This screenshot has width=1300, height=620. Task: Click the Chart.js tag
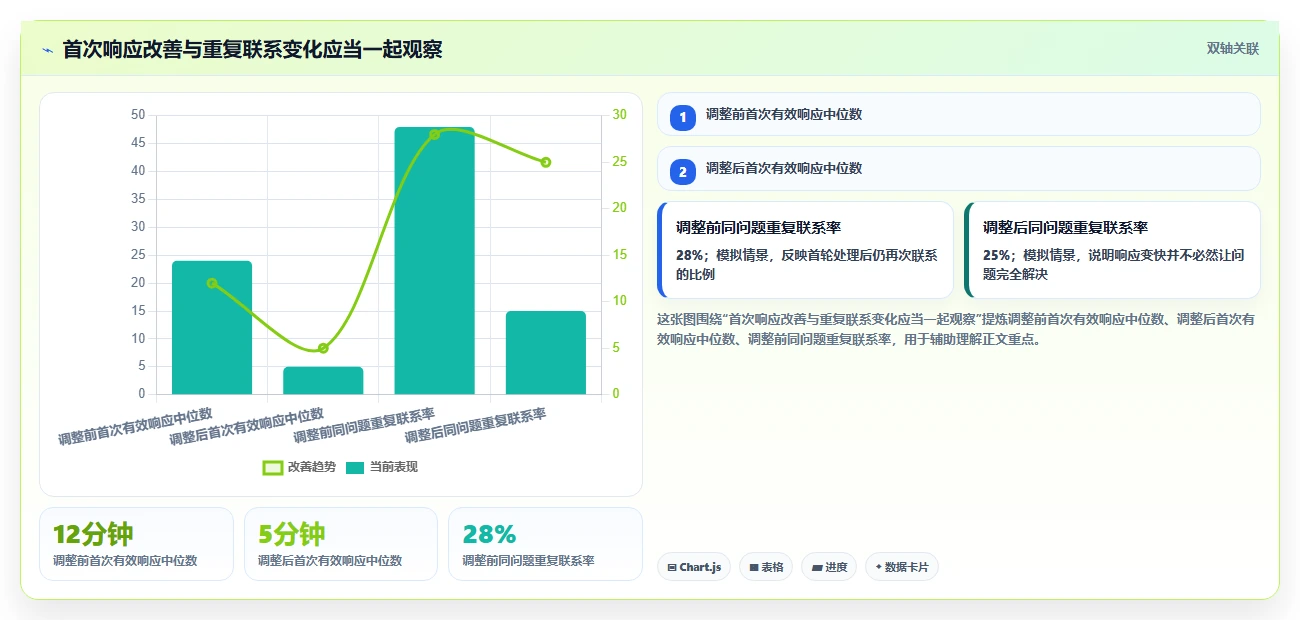[x=694, y=567]
